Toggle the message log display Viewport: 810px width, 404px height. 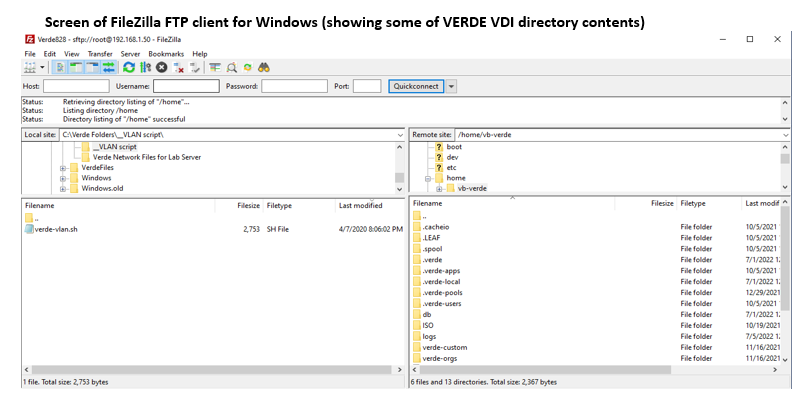click(x=60, y=67)
